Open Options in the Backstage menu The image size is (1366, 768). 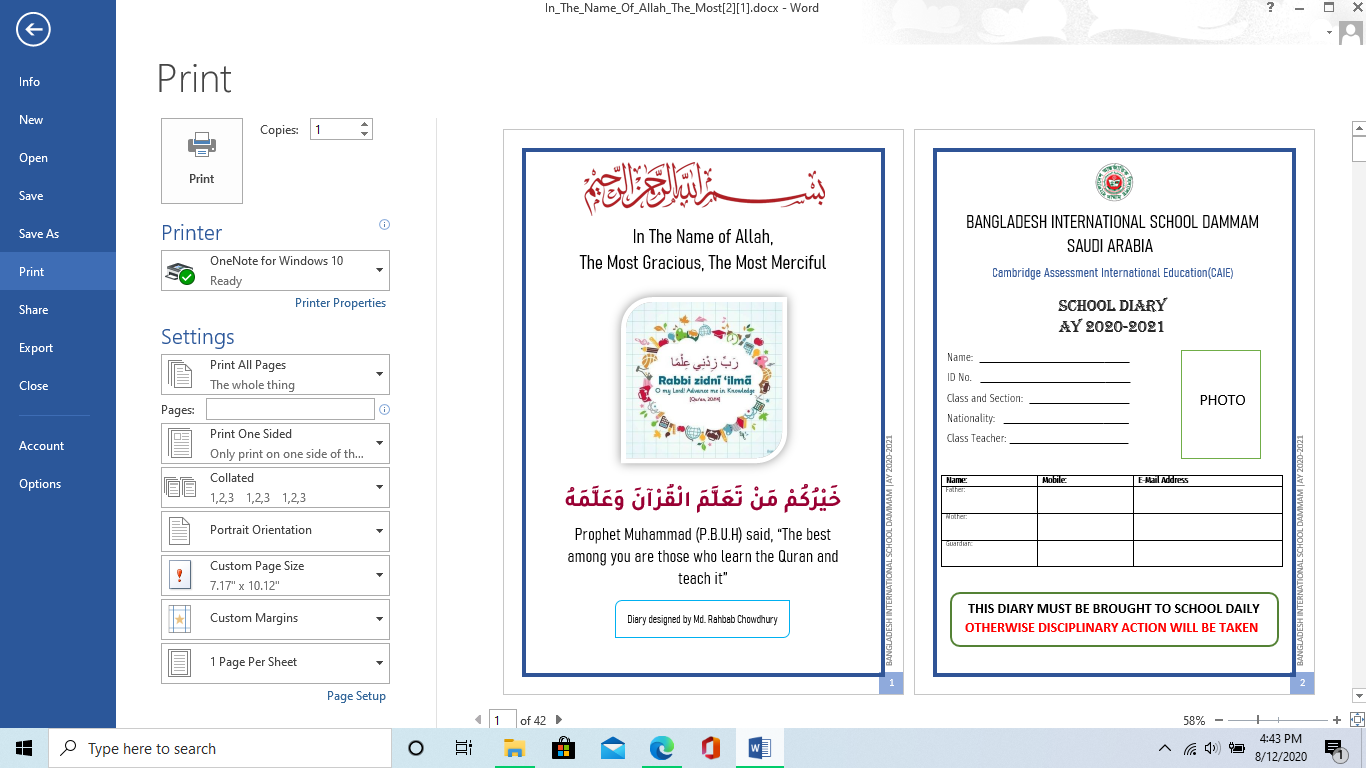click(x=58, y=484)
